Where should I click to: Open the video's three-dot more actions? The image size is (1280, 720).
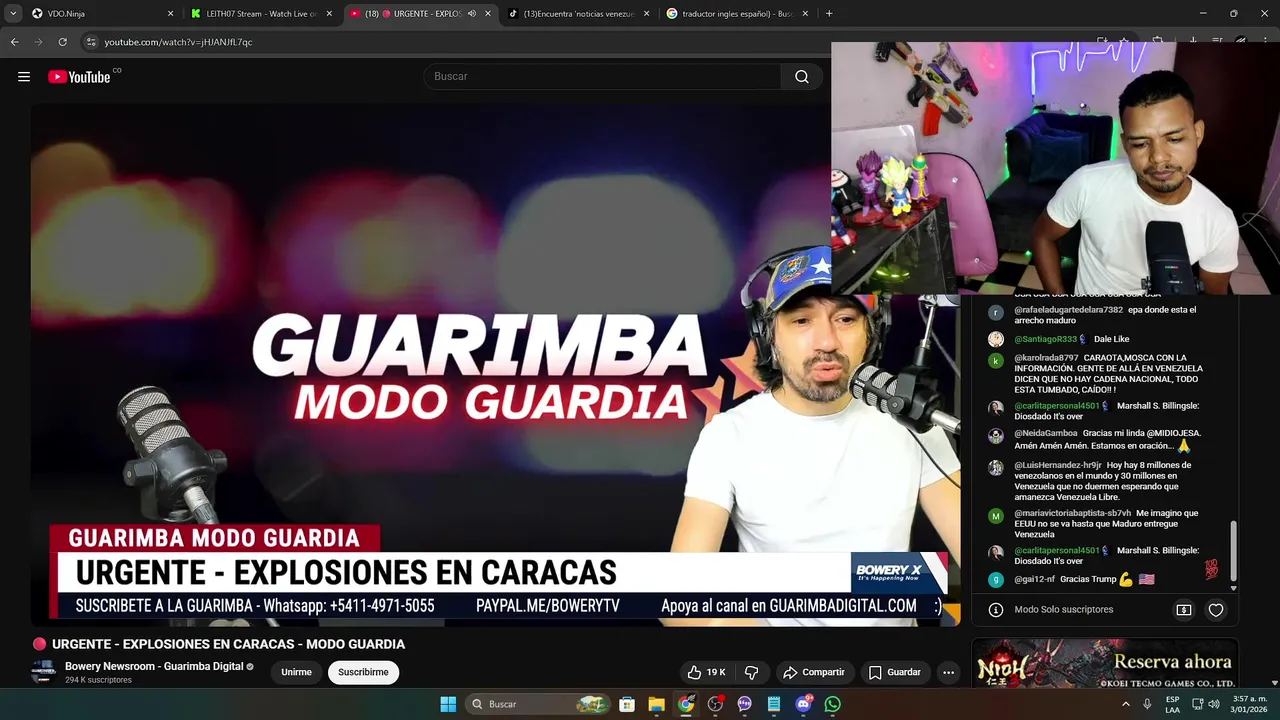pyautogui.click(x=948, y=672)
